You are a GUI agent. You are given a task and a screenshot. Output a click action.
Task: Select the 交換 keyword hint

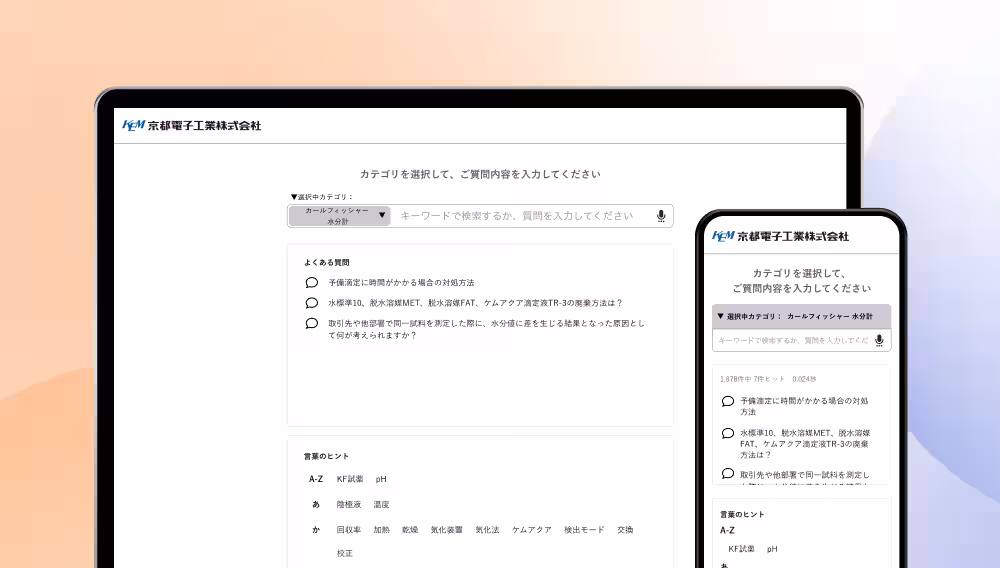(x=625, y=530)
